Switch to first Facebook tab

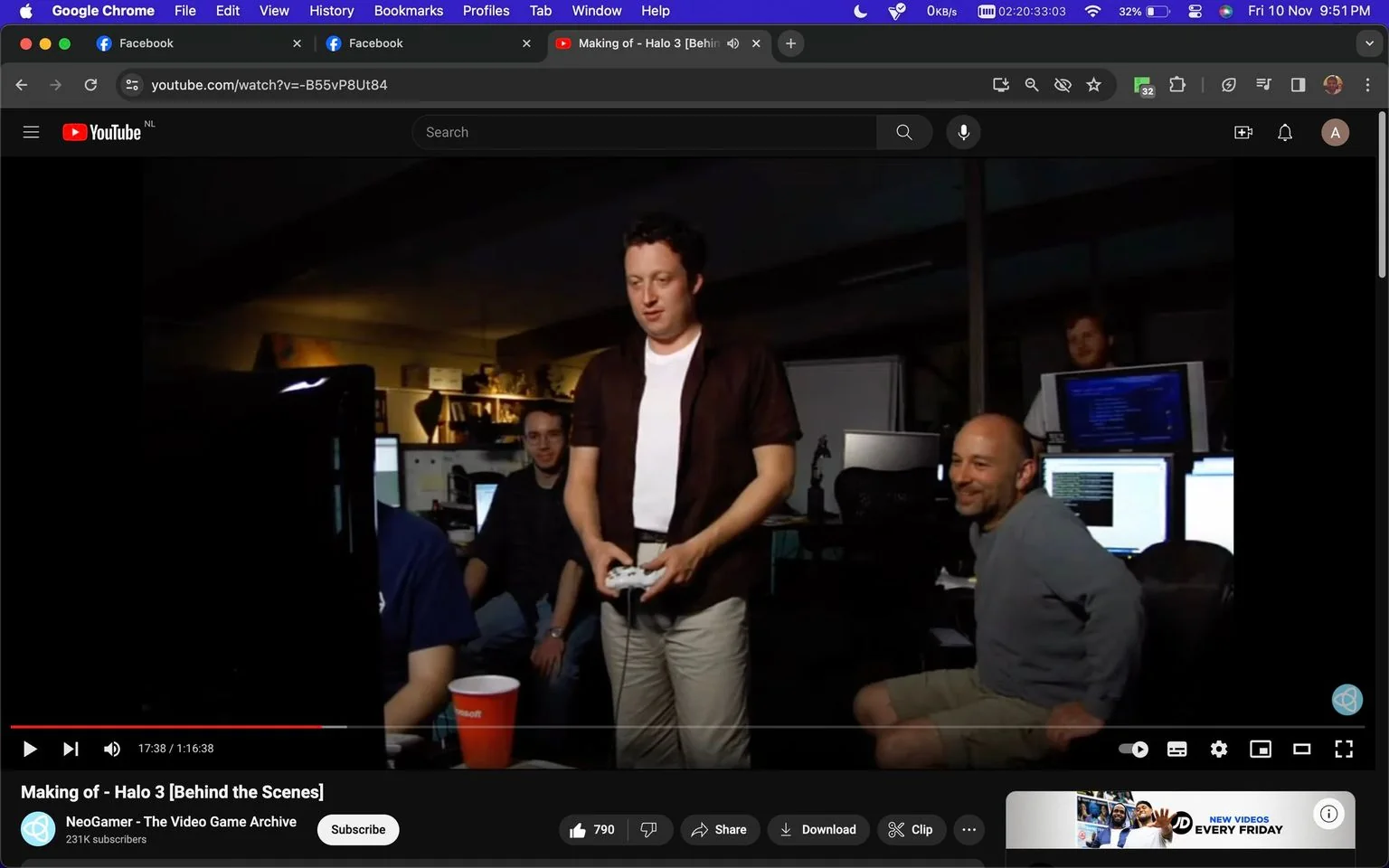[199, 43]
